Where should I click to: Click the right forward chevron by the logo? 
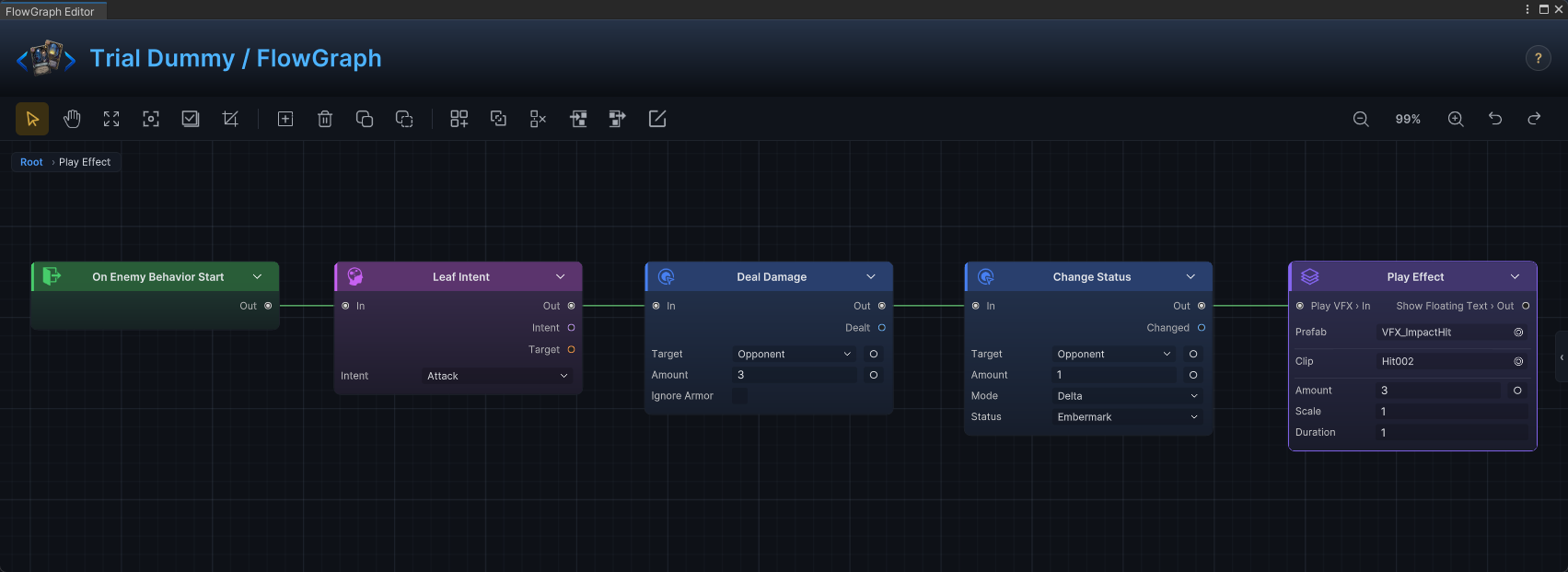[x=70, y=61]
